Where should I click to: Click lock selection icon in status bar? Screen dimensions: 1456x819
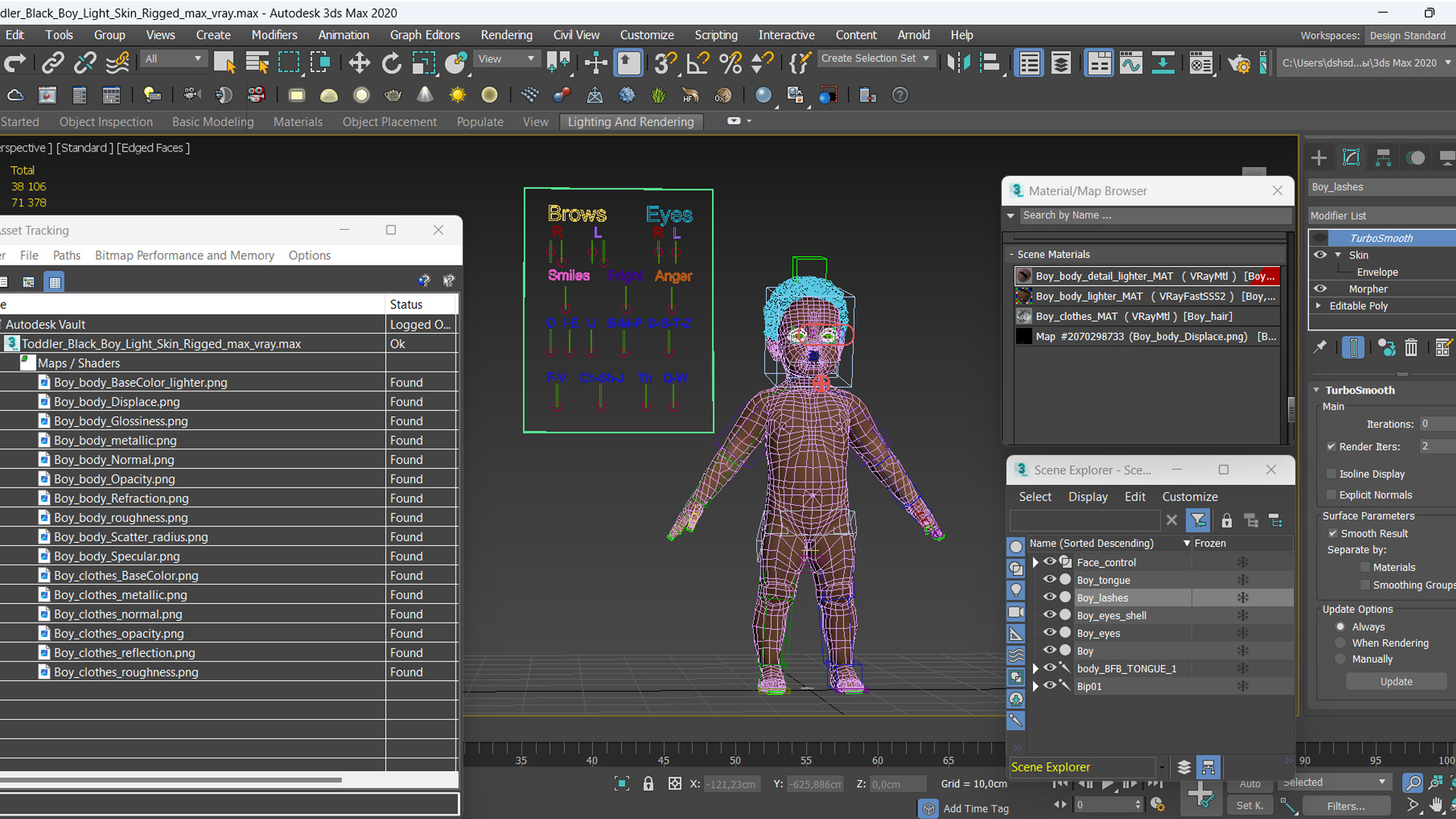648,784
